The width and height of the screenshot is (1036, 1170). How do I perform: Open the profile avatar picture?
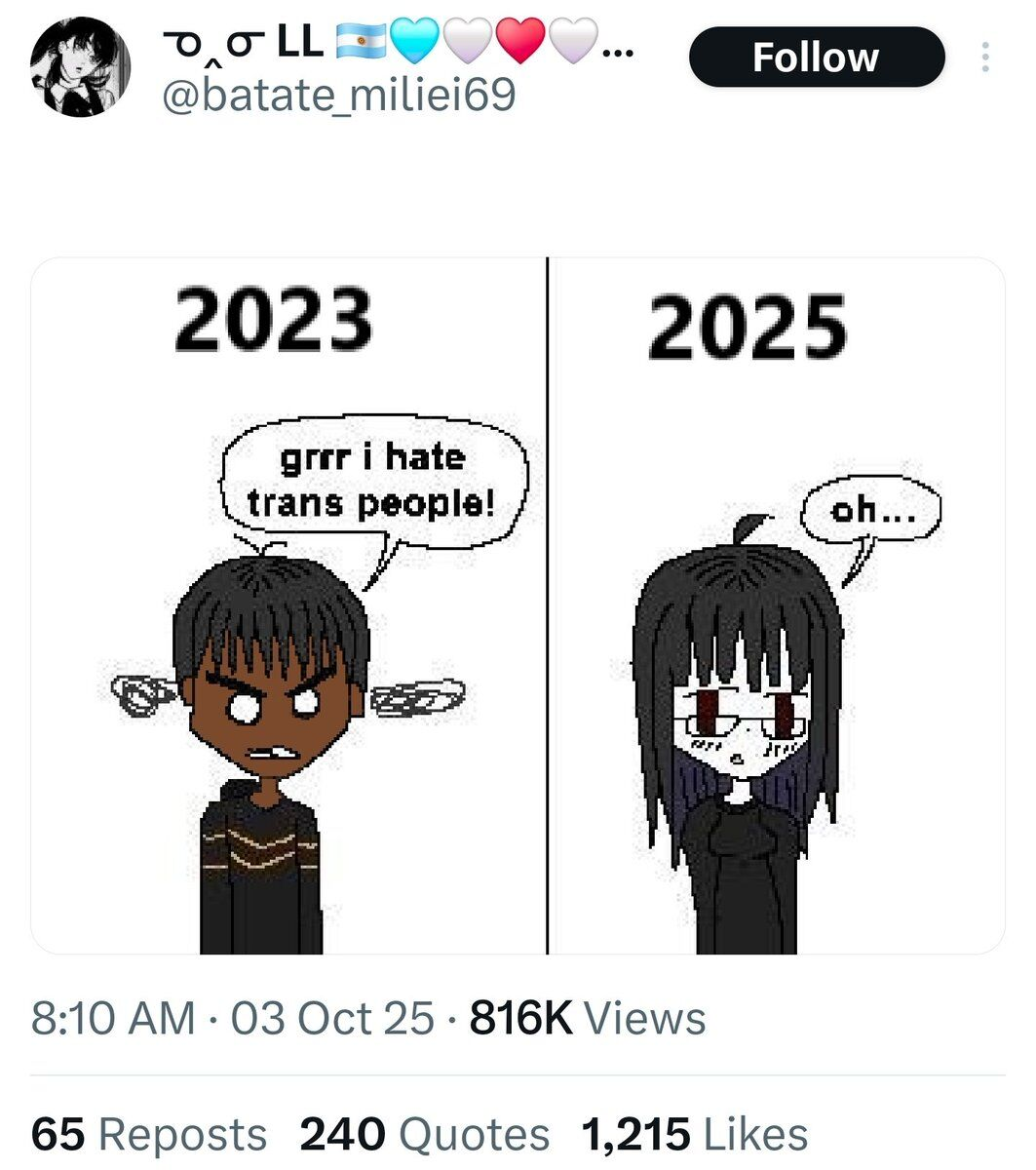[x=80, y=67]
